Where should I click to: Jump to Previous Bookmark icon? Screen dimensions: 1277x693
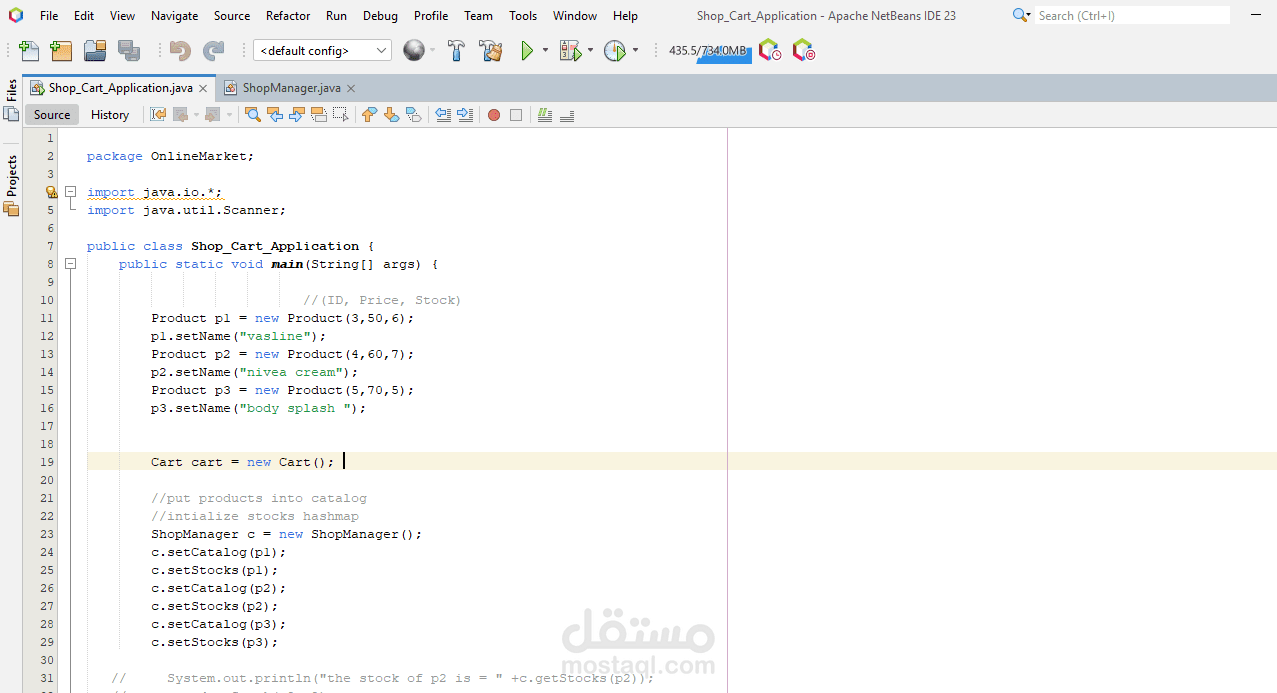point(369,115)
